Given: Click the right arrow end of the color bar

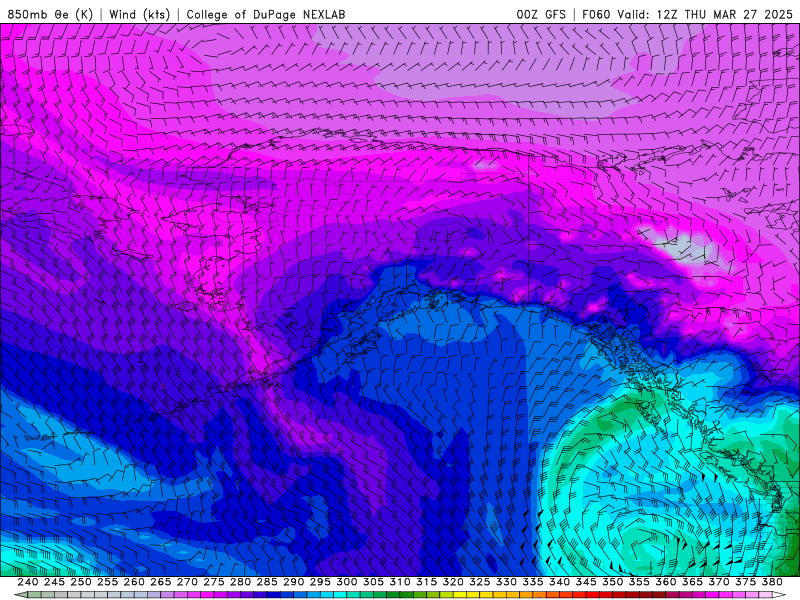Looking at the screenshot, I should (779, 595).
